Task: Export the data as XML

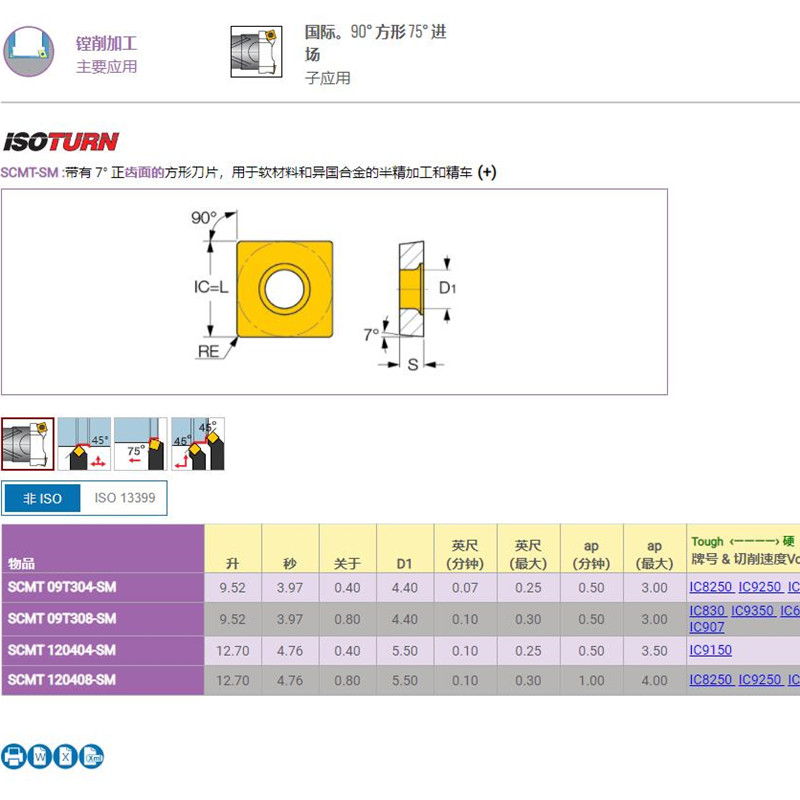Action: 92,757
